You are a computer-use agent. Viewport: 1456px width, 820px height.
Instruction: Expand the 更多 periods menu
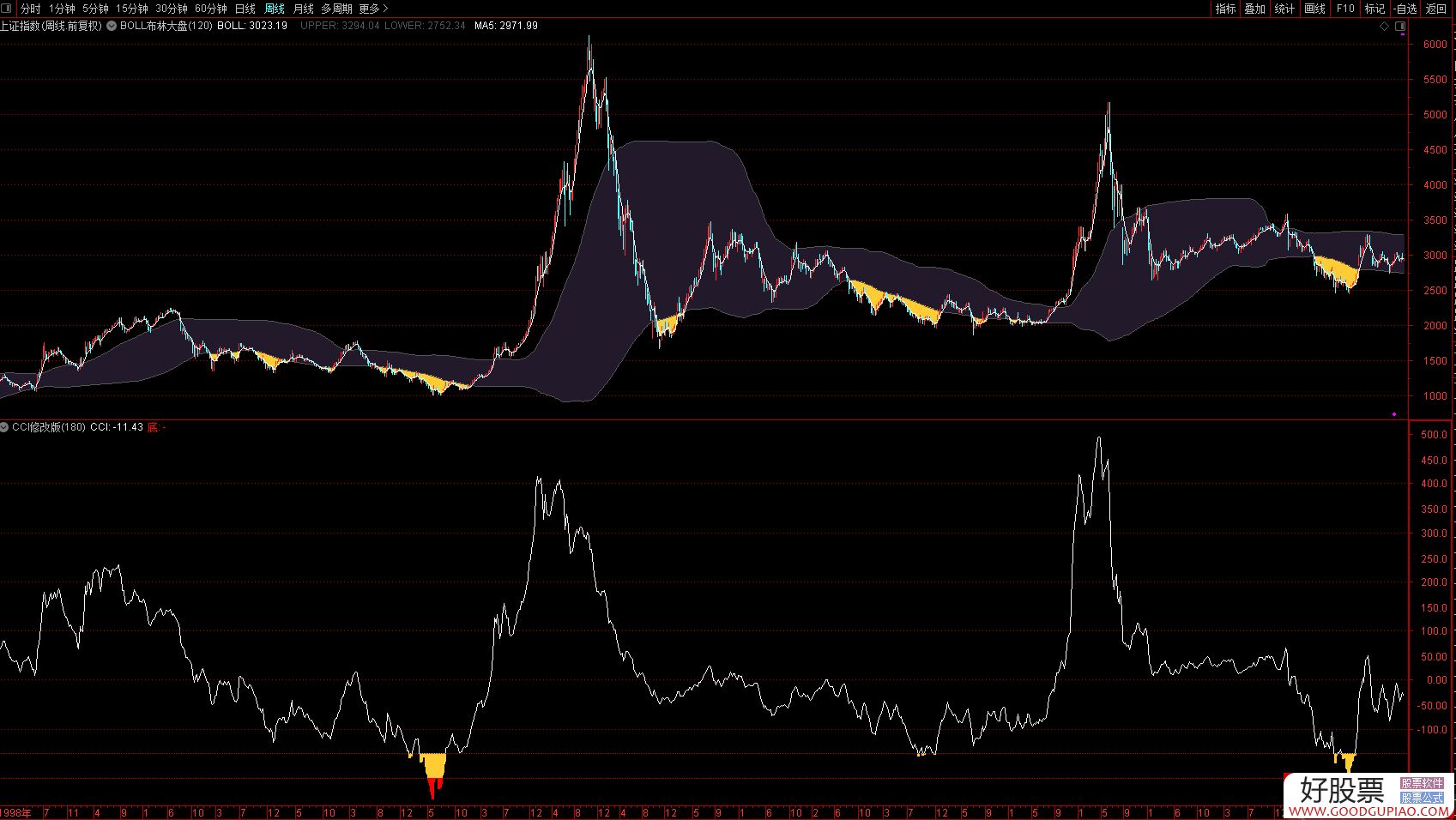coord(372,9)
